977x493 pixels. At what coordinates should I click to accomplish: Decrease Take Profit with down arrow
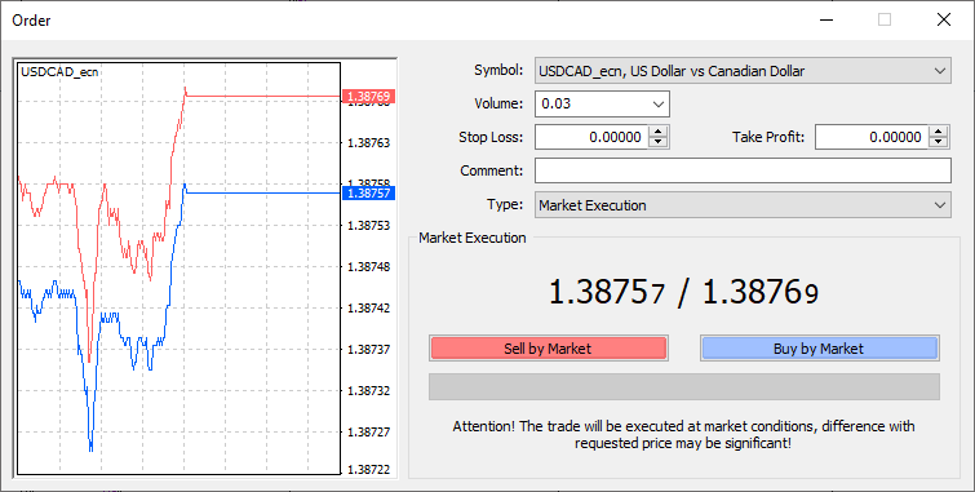tap(938, 142)
